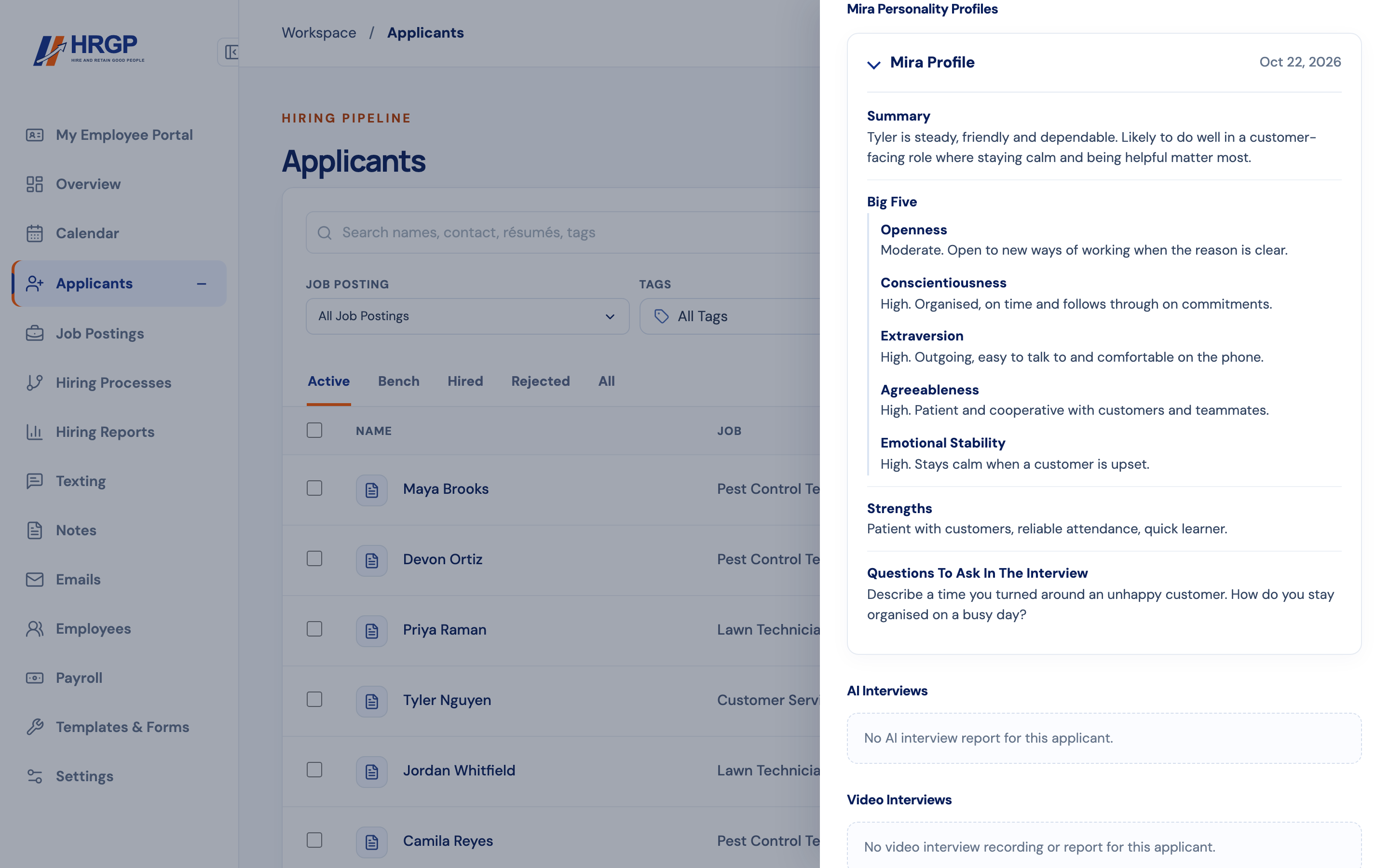Image resolution: width=1389 pixels, height=868 pixels.
Task: Switch to the All tab
Action: tap(606, 381)
